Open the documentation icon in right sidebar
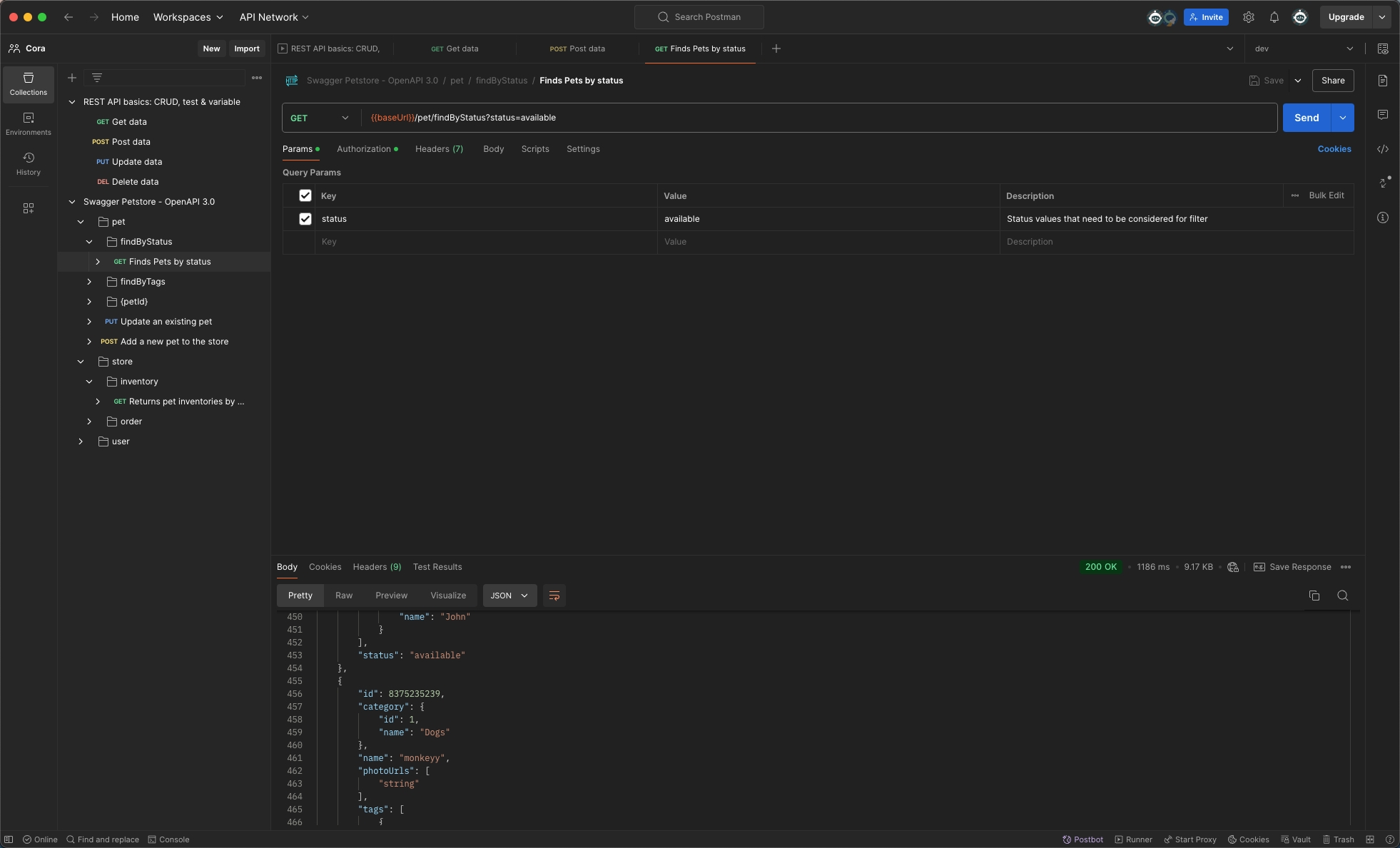Viewport: 1400px width, 848px height. [x=1383, y=81]
